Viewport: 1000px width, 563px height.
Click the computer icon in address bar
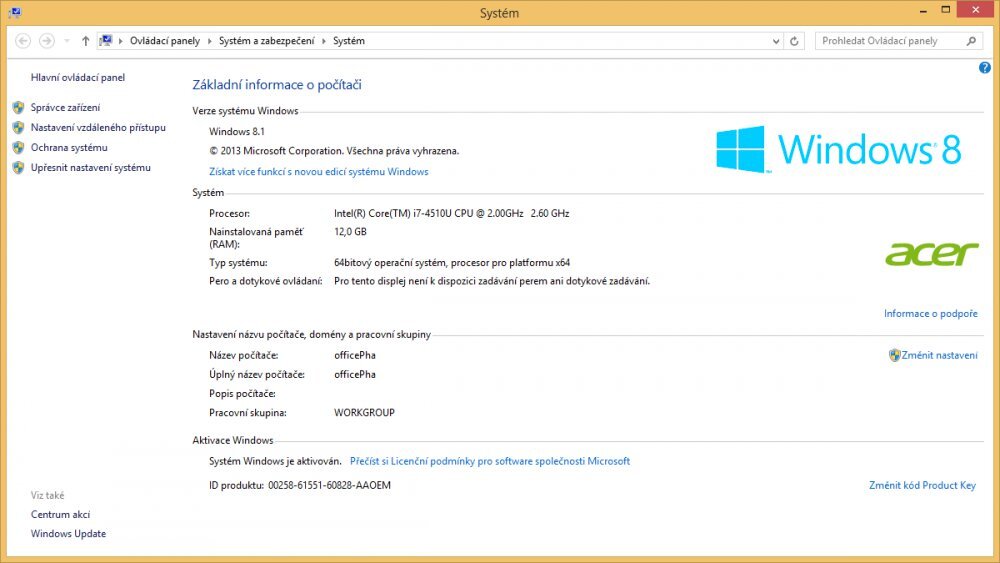point(106,41)
